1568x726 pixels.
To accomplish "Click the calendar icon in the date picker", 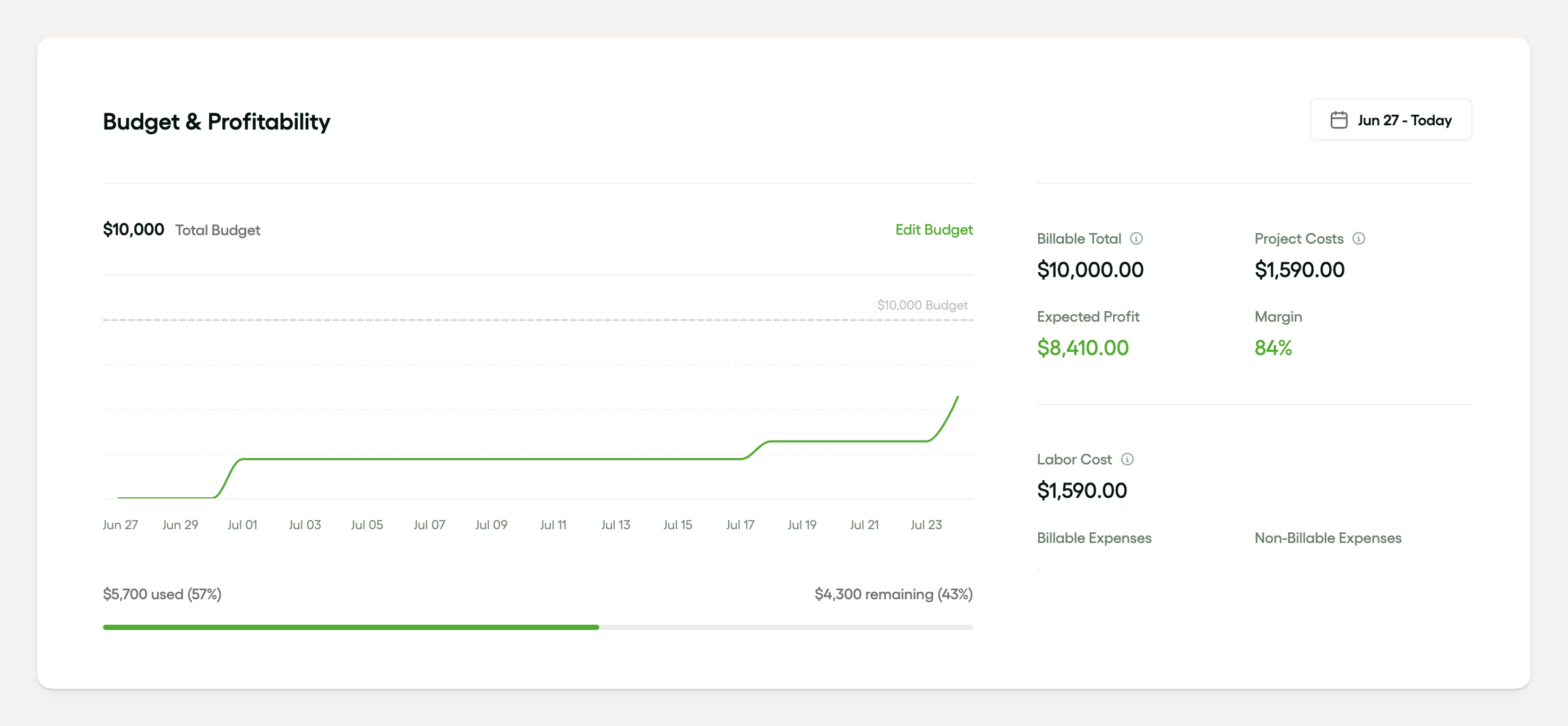I will [x=1339, y=120].
